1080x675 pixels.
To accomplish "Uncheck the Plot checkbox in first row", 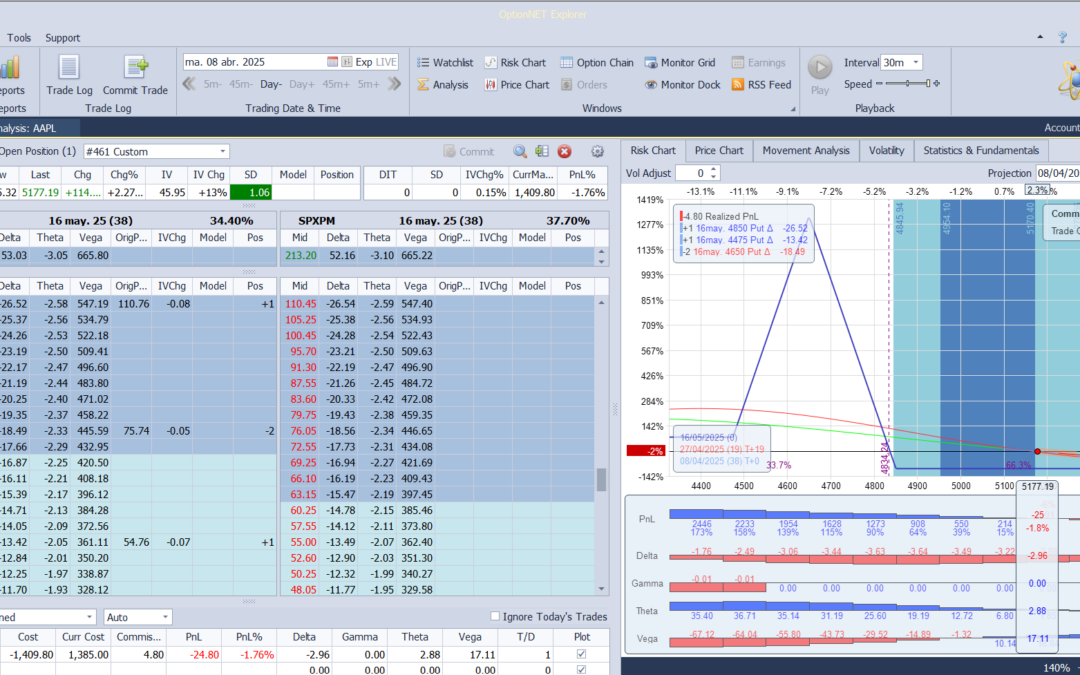I will tap(583, 654).
